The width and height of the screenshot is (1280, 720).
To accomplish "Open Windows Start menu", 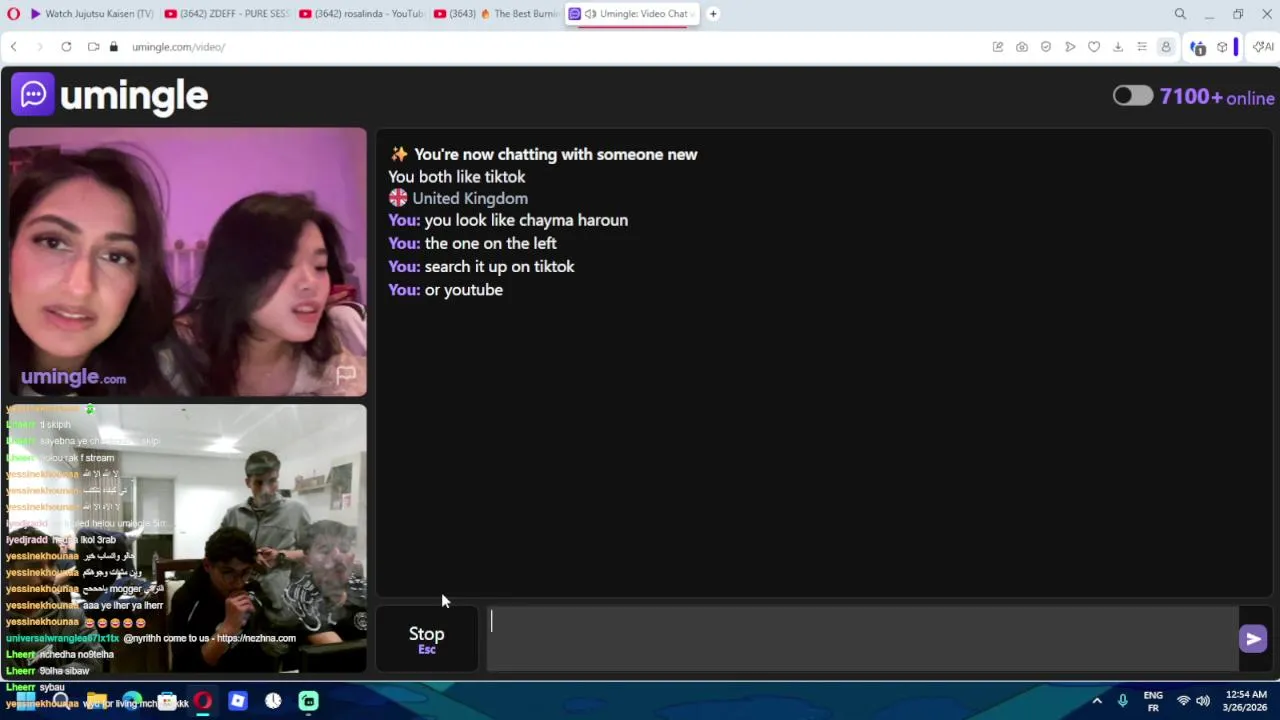I will [x=26, y=701].
